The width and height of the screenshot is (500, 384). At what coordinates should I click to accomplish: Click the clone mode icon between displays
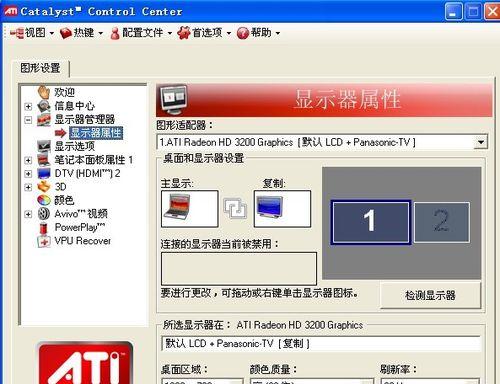coord(235,208)
